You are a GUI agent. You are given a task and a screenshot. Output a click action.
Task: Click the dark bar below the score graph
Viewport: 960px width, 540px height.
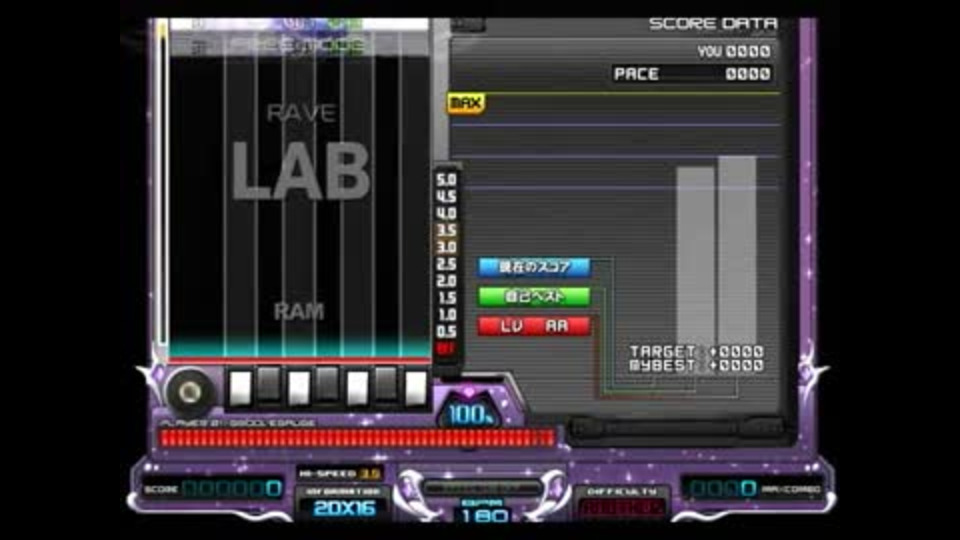pyautogui.click(x=677, y=427)
